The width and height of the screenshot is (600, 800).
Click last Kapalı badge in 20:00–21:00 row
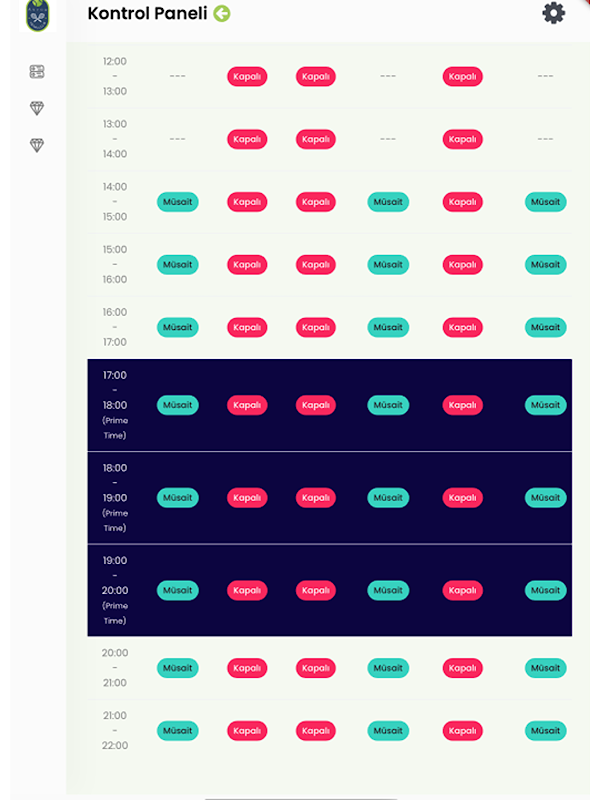click(462, 668)
